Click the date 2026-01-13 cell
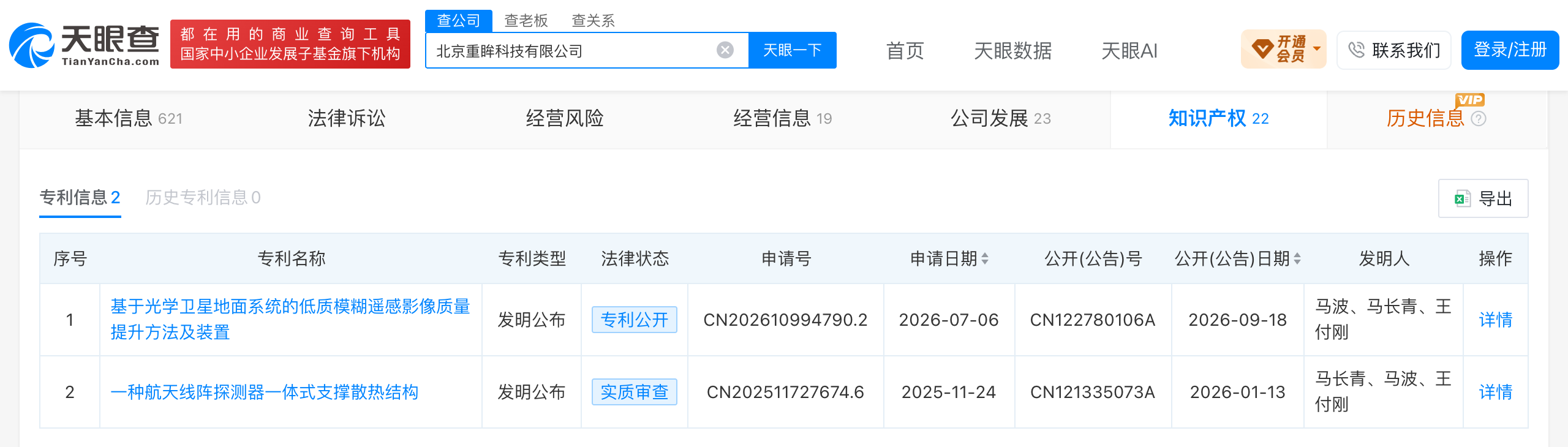 point(1237,392)
